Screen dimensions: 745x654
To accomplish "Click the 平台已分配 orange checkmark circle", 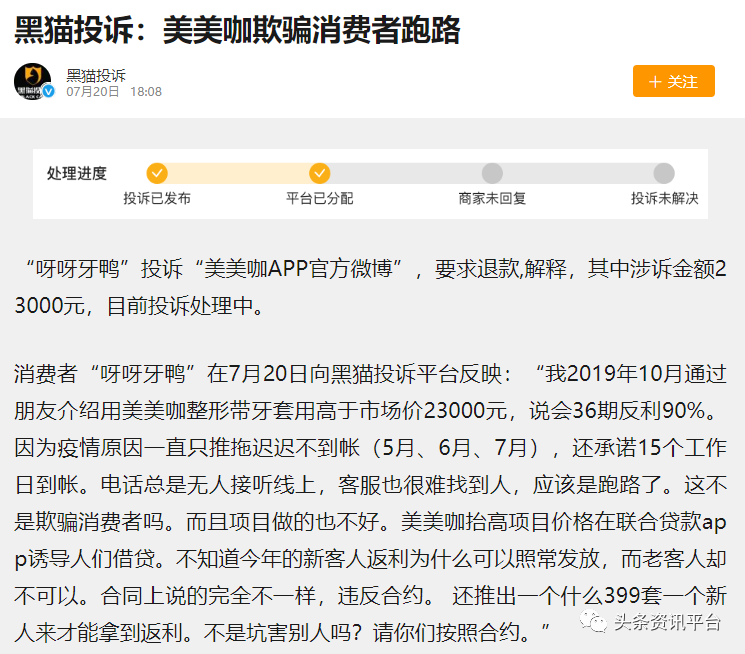I will pyautogui.click(x=319, y=173).
